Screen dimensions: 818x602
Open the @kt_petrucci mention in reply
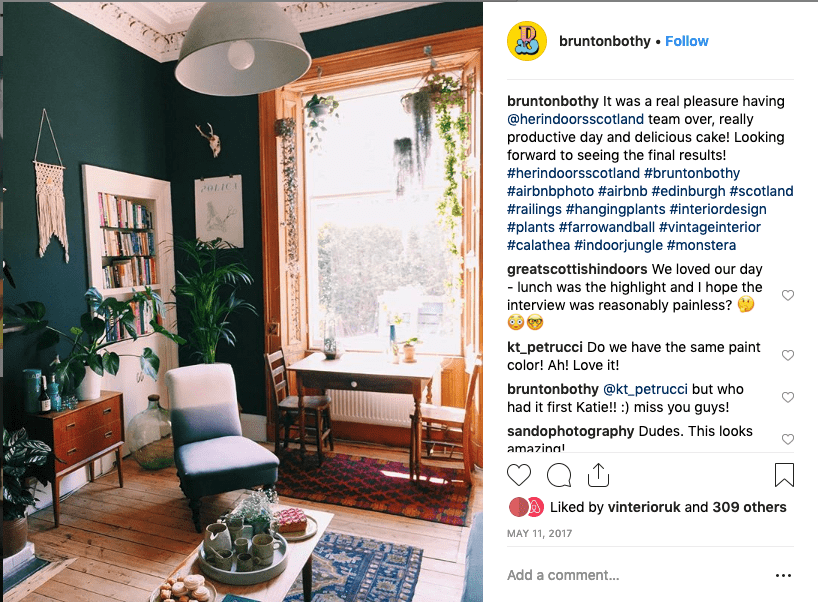[645, 389]
